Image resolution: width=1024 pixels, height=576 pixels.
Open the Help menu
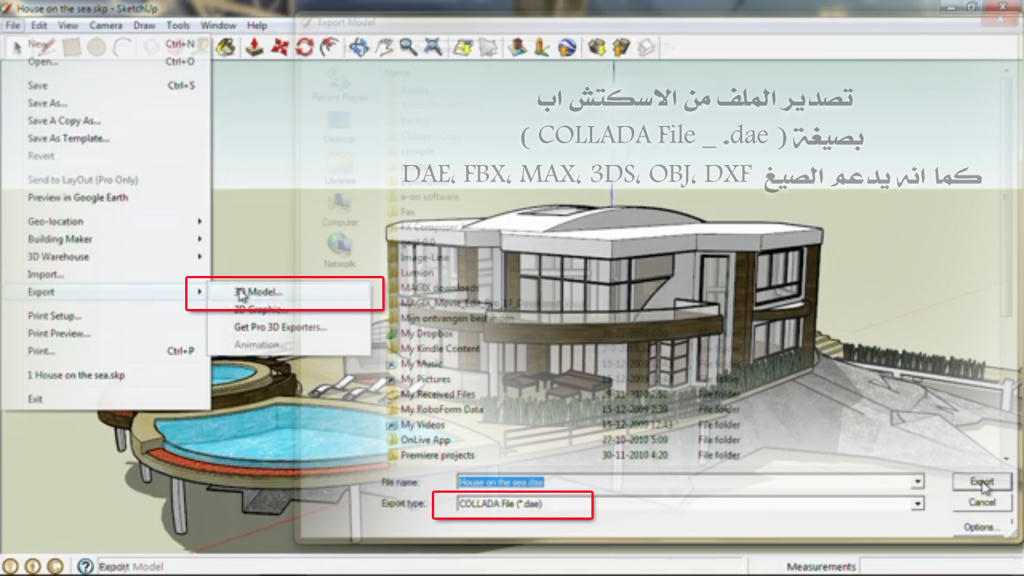(x=257, y=25)
